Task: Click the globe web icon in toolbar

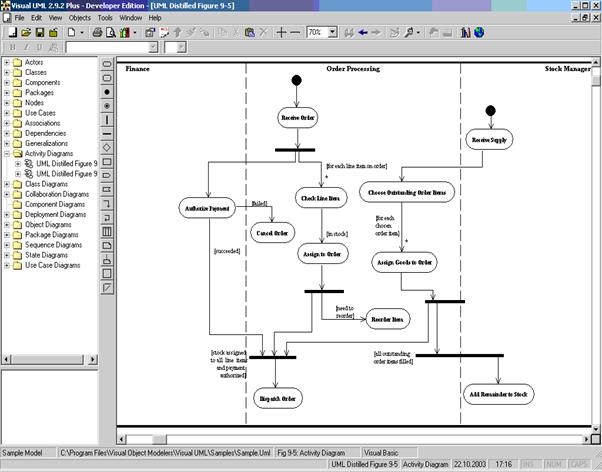Action: coord(479,33)
